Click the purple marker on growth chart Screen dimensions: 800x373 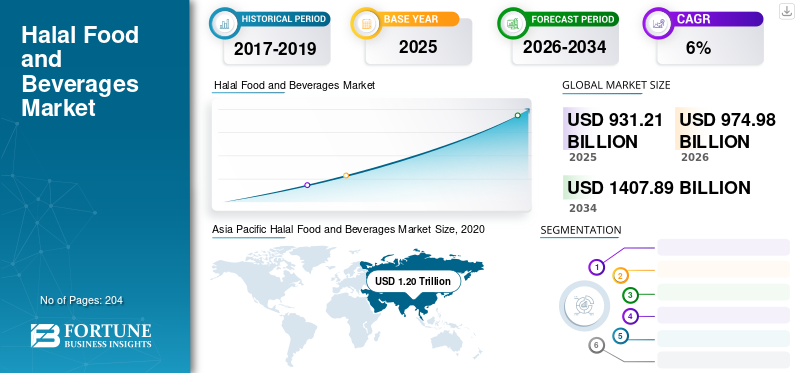pyautogui.click(x=307, y=185)
